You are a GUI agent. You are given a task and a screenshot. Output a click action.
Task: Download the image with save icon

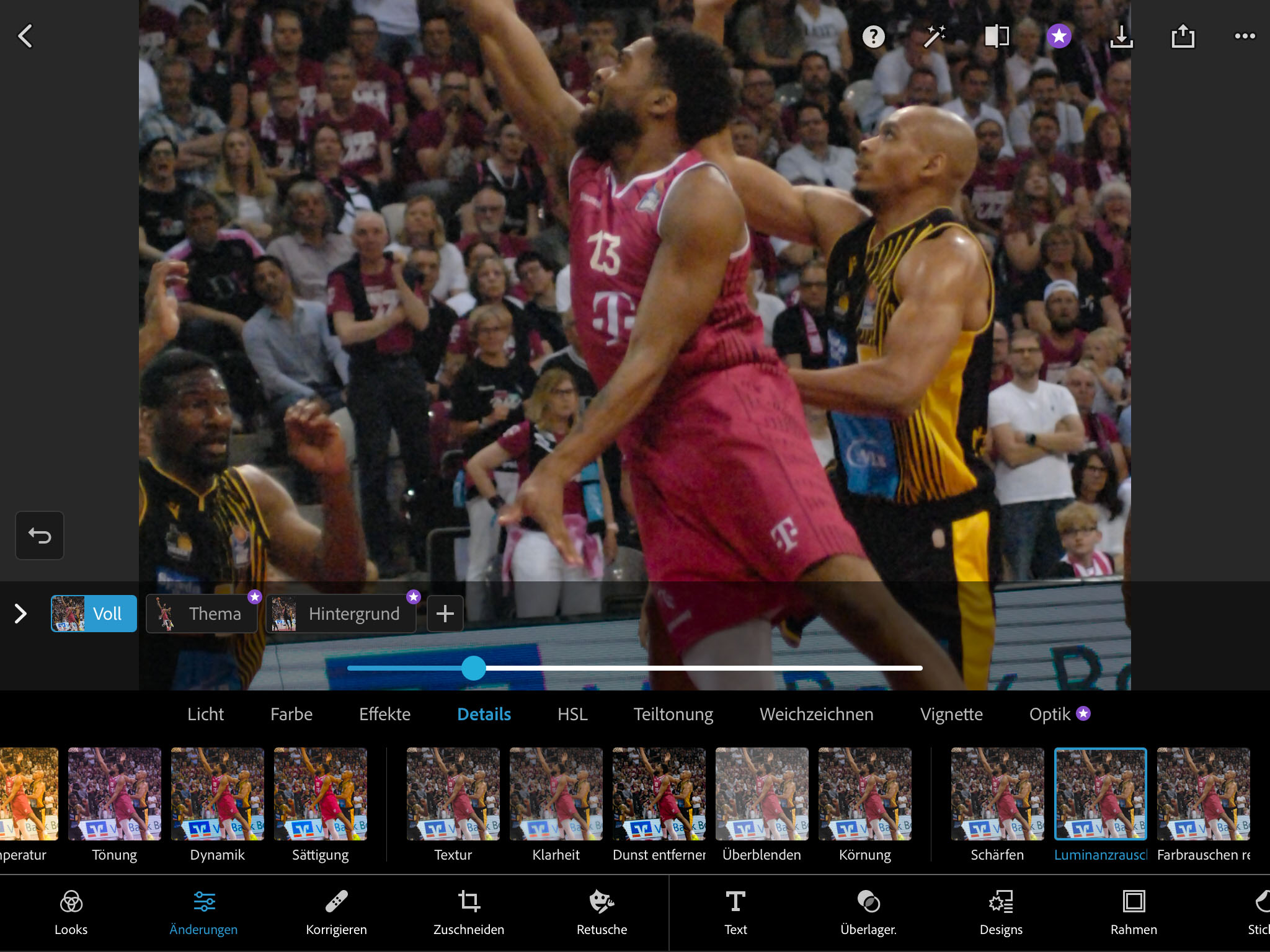point(1121,37)
